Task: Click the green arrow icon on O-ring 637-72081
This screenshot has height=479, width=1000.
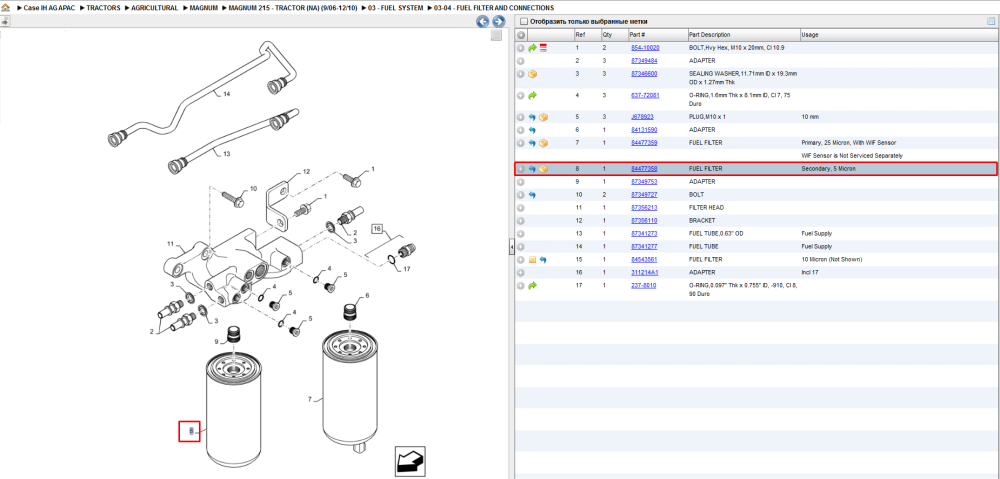Action: click(533, 96)
